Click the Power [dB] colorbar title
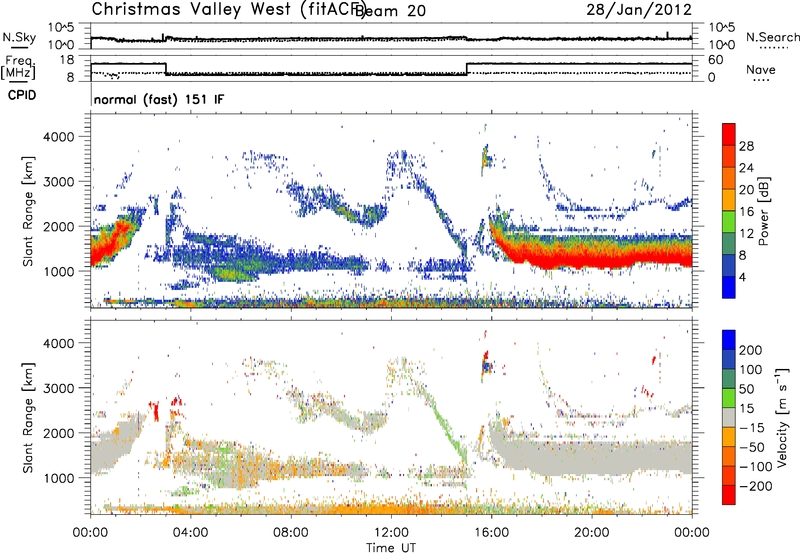 (x=764, y=211)
